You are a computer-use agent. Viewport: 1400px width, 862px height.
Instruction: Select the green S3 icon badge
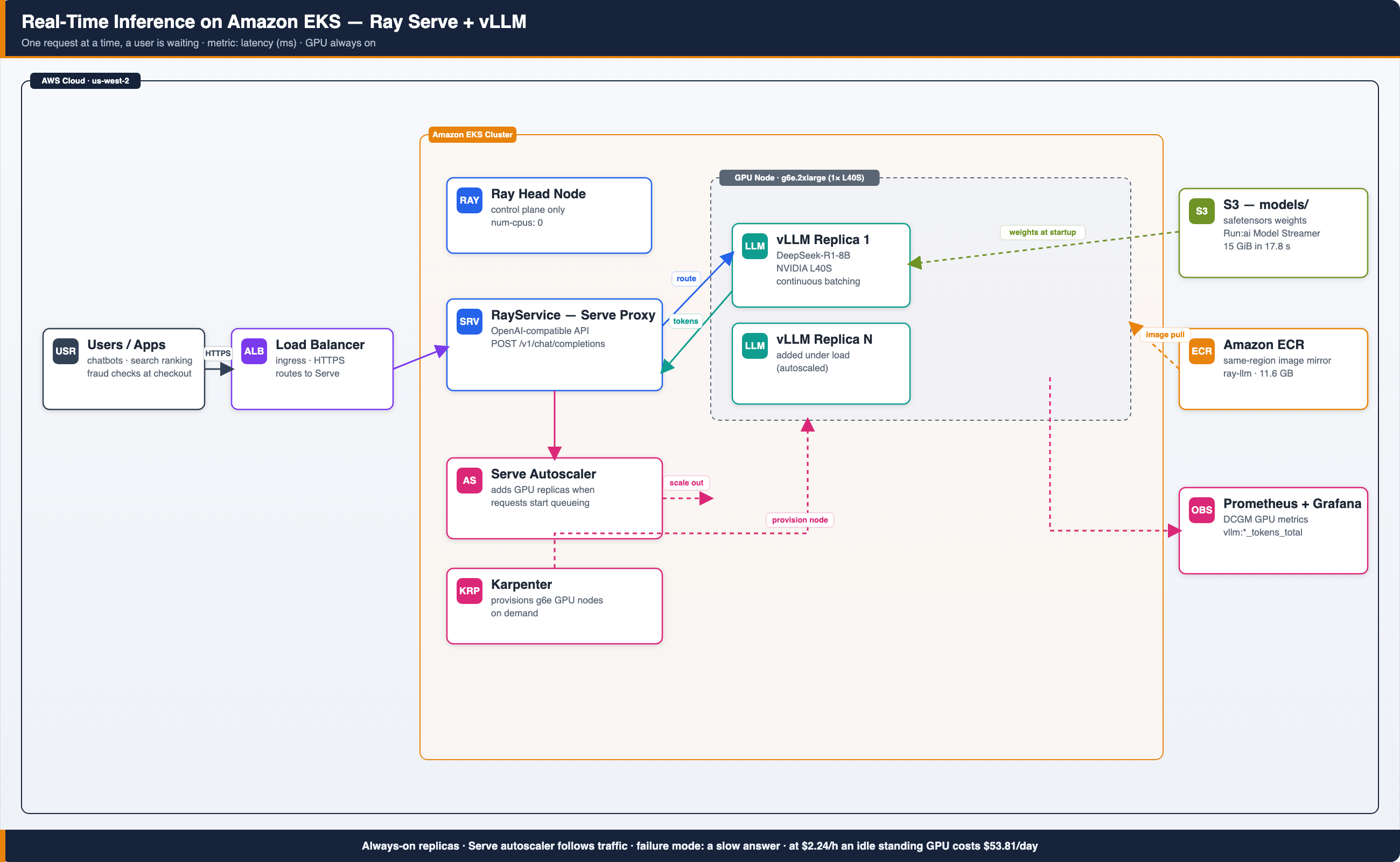(x=1202, y=211)
